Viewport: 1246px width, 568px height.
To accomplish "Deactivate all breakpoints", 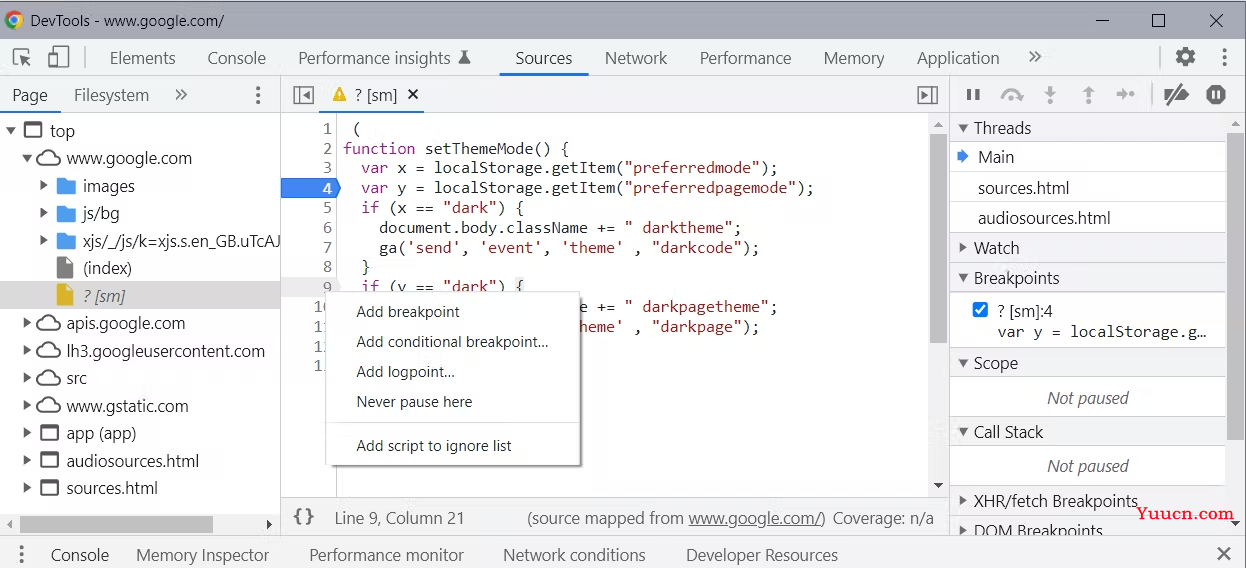I will click(1177, 95).
